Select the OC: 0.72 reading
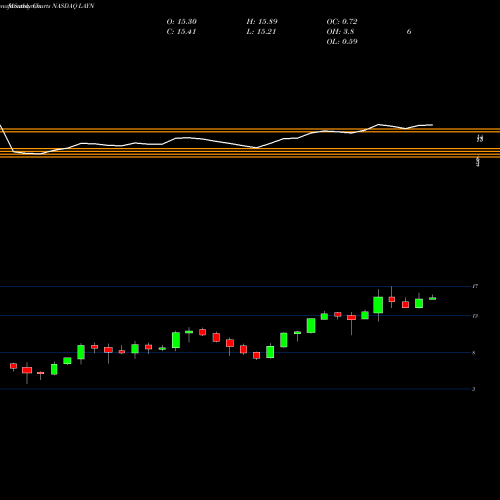Screen dimensions: 500x500 coord(342,22)
